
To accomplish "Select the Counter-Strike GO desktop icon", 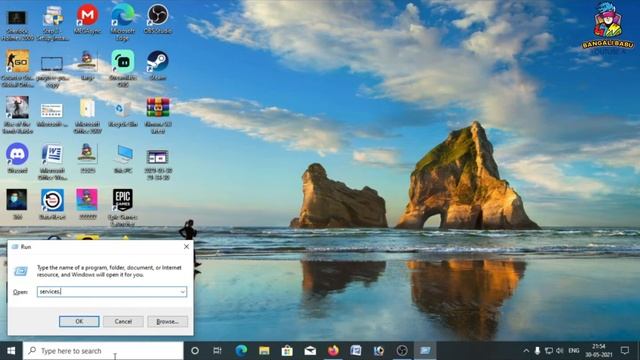I will coord(17,69).
